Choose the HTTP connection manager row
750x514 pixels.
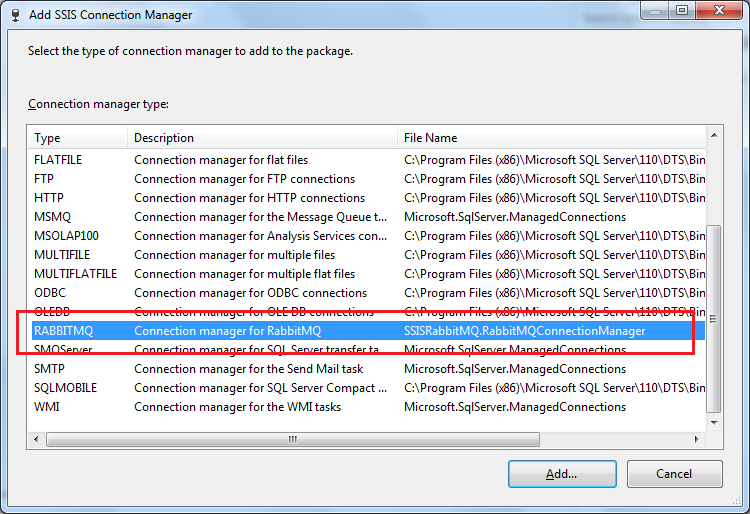48,198
